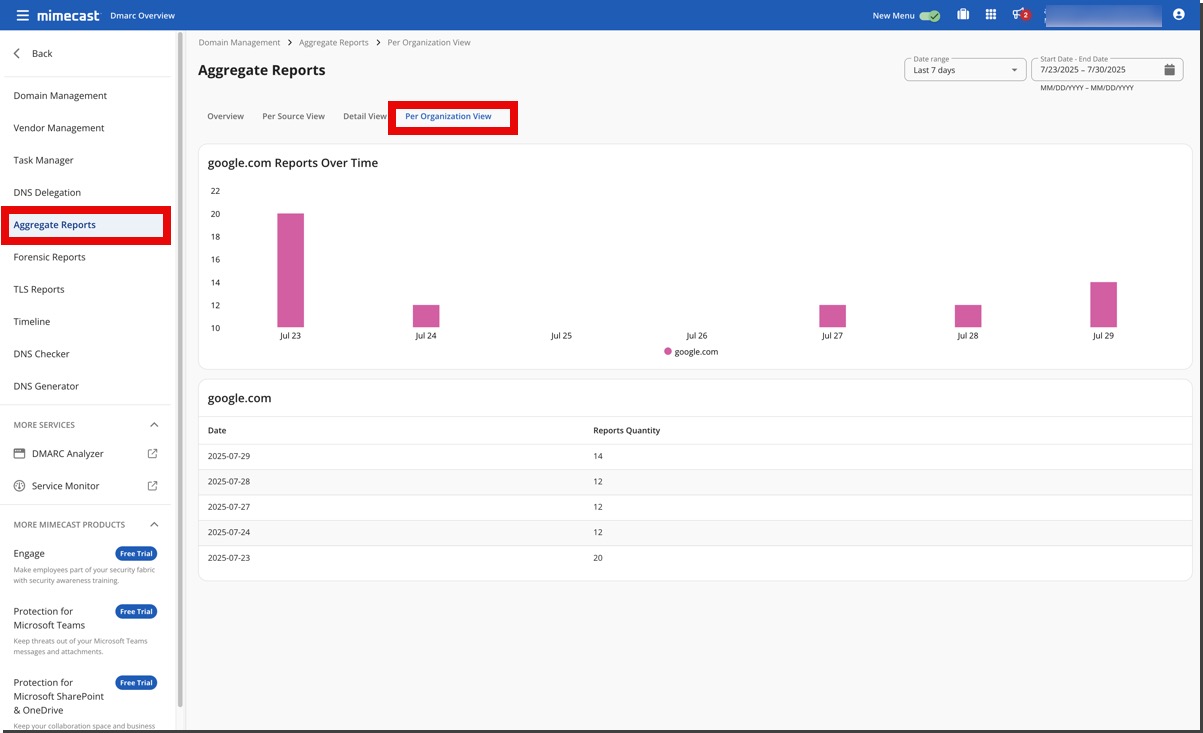
Task: Open DNS Checker in sidebar
Action: point(41,354)
